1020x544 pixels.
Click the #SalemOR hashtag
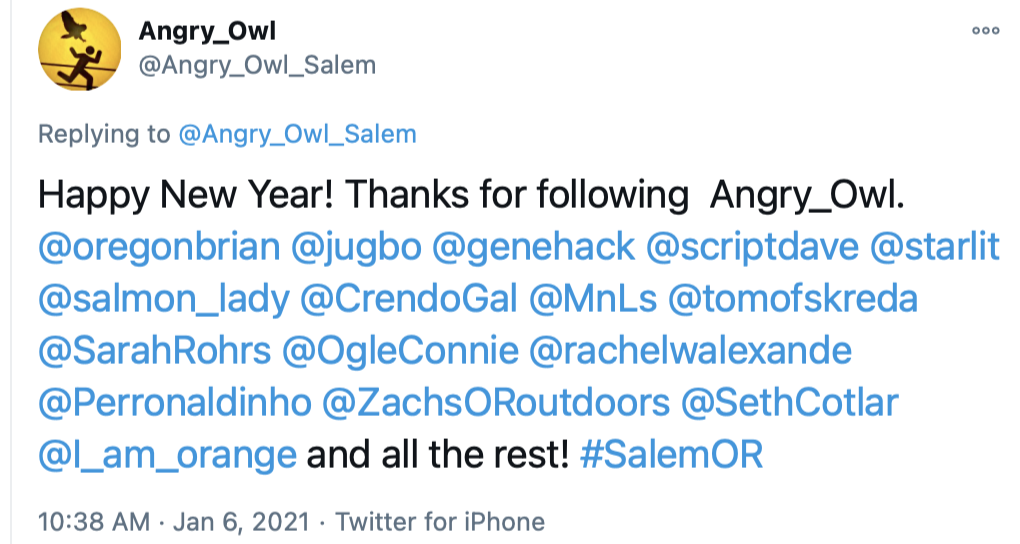(x=672, y=455)
